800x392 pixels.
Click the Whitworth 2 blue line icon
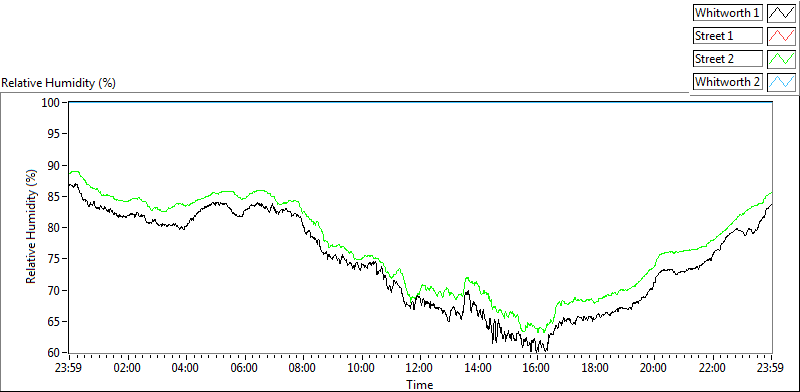pos(781,81)
